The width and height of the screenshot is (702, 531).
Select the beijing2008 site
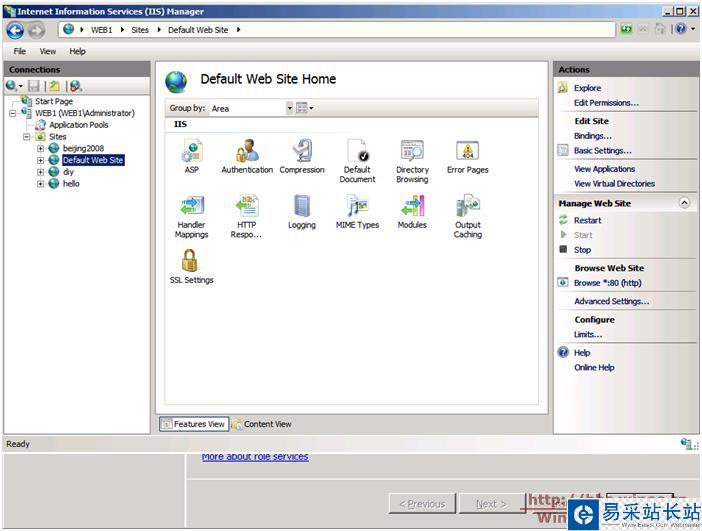pyautogui.click(x=83, y=148)
